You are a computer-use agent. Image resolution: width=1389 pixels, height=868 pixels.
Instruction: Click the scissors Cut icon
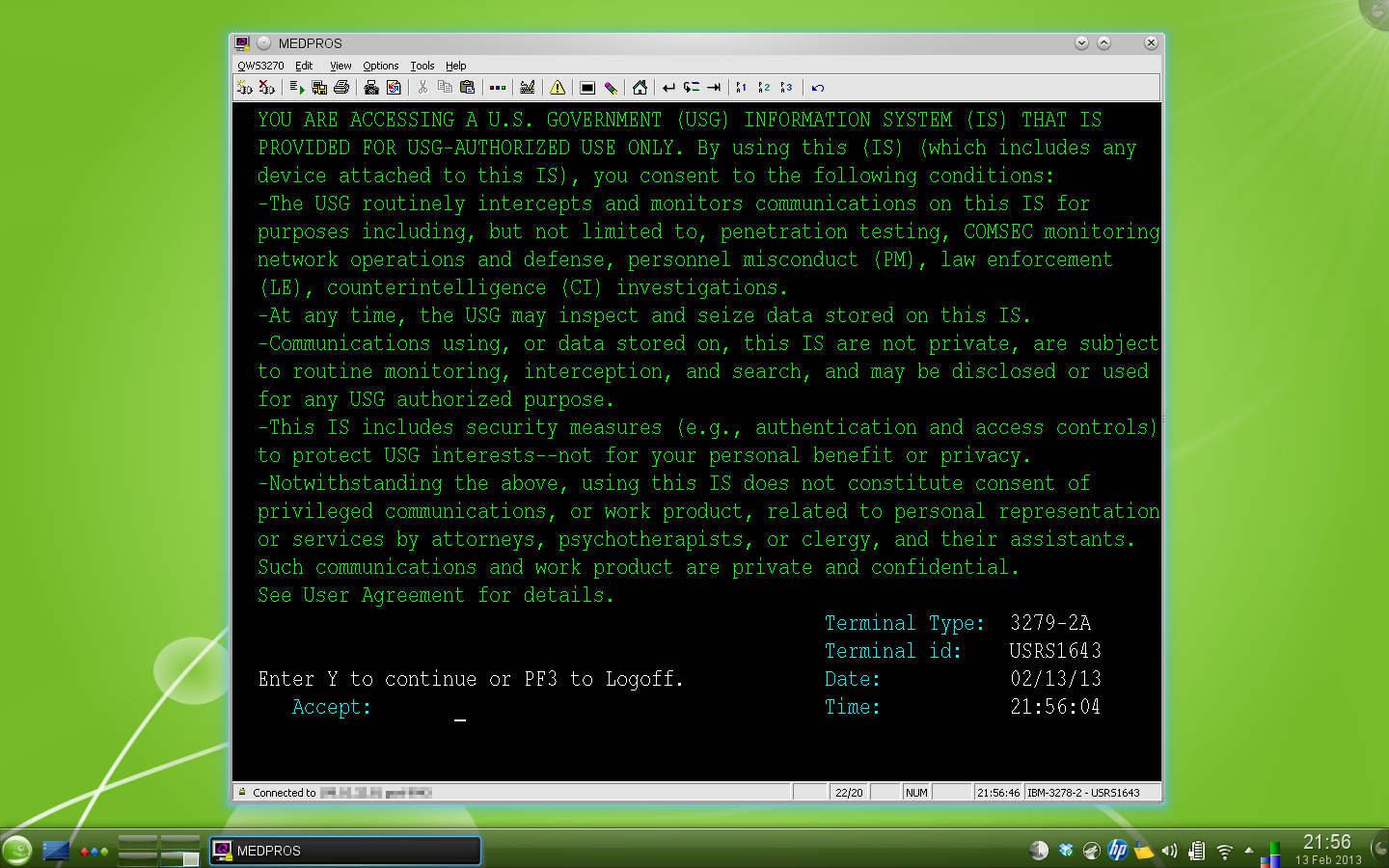tap(422, 88)
